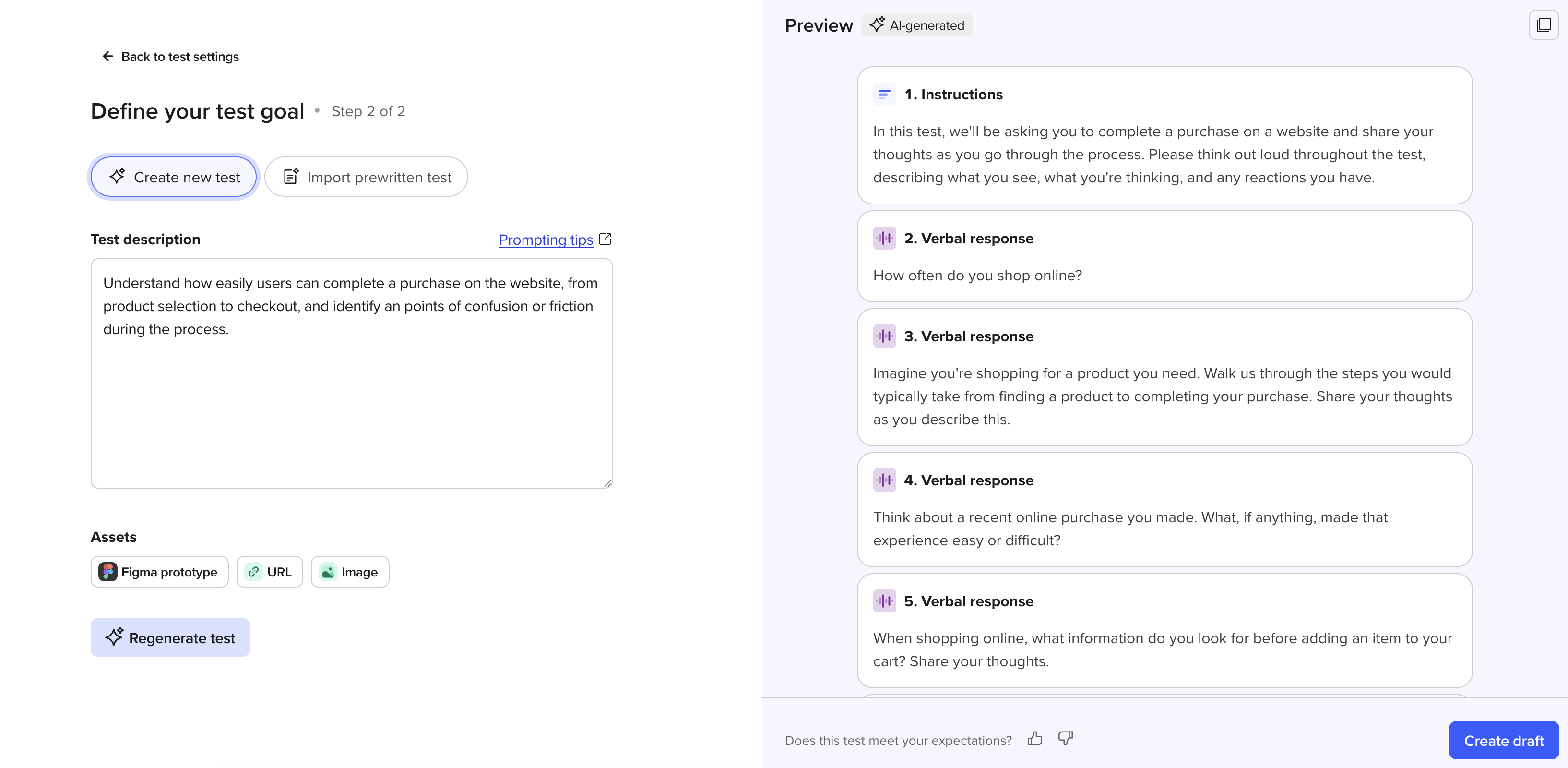
Task: Click the back arrow icon
Action: coord(108,57)
